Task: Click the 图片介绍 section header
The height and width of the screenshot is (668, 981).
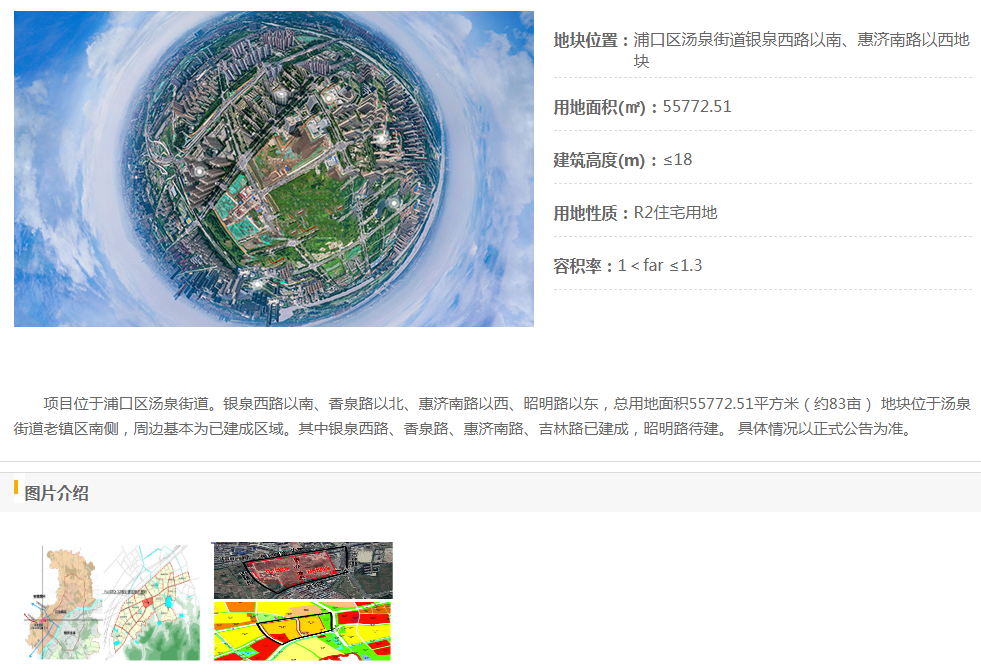Action: [57, 493]
